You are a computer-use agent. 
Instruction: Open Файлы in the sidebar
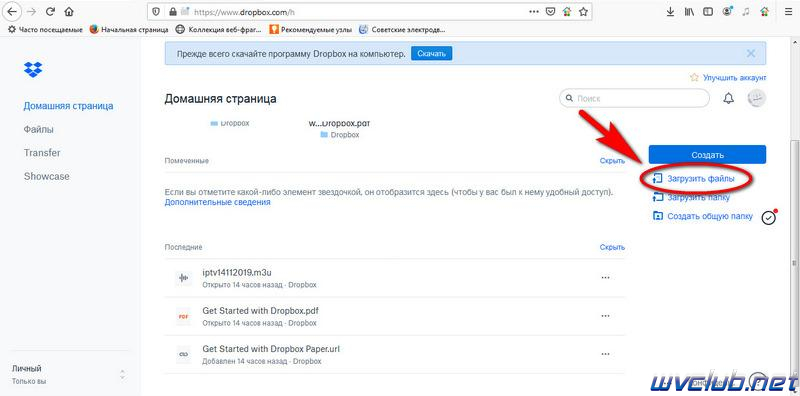39,130
